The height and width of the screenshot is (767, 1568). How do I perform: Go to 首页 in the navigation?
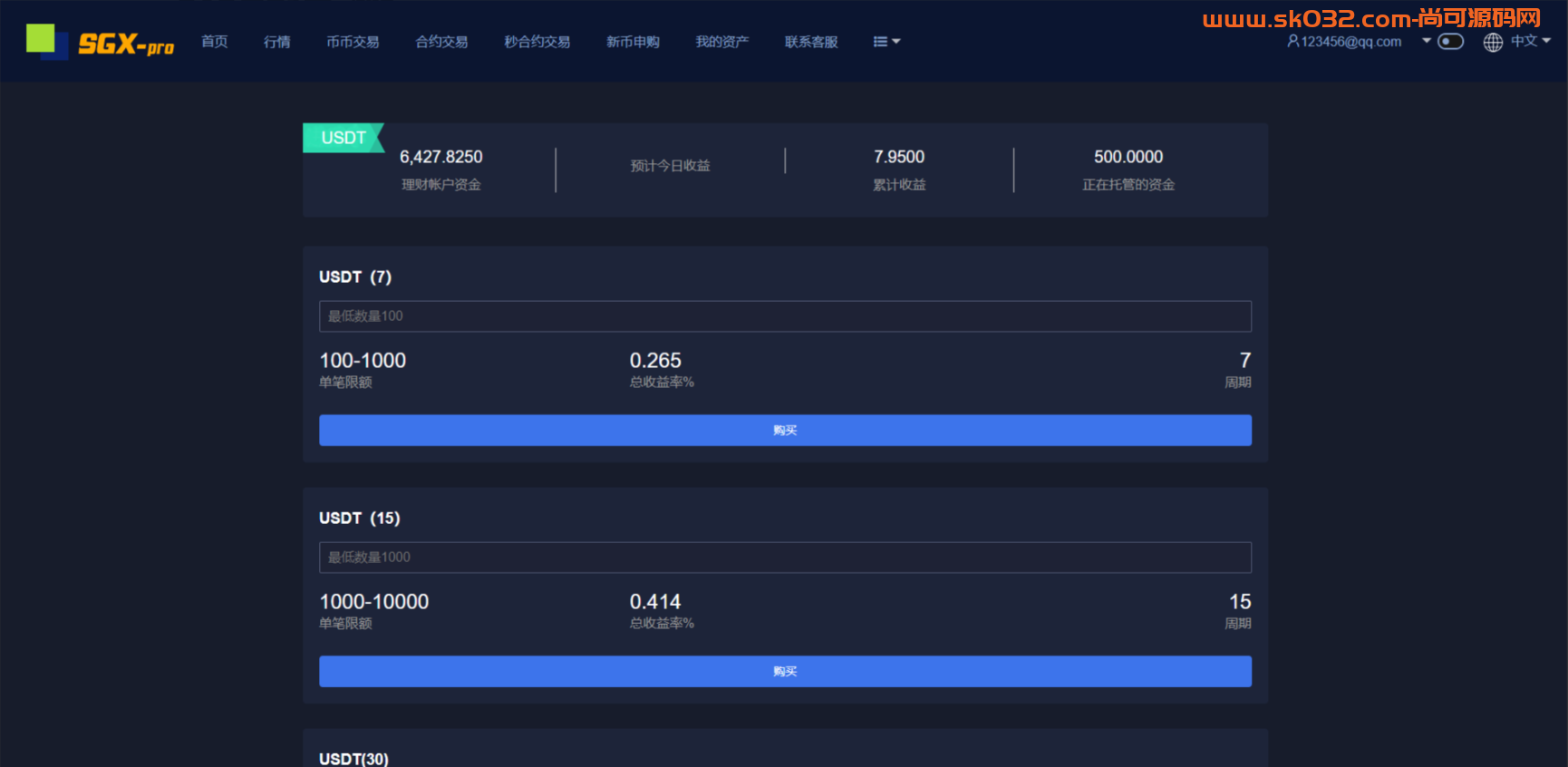(215, 42)
